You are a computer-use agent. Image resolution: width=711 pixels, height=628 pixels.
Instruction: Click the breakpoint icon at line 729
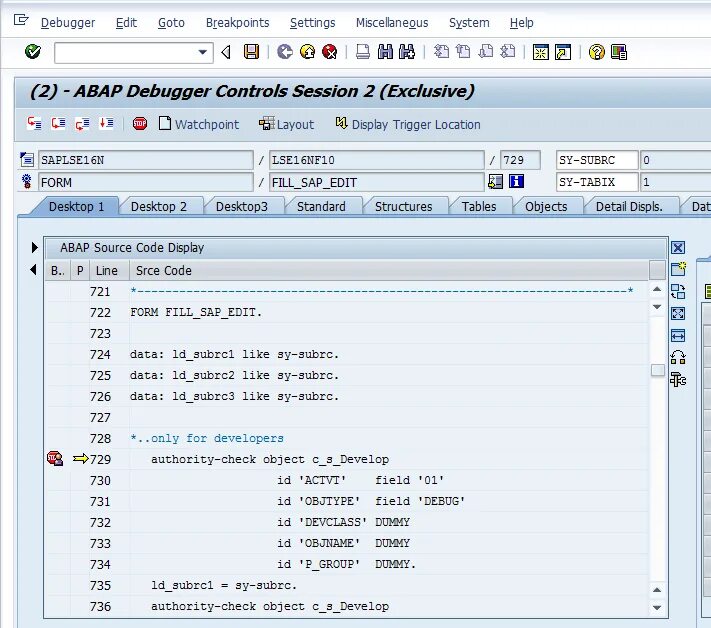tap(55, 458)
